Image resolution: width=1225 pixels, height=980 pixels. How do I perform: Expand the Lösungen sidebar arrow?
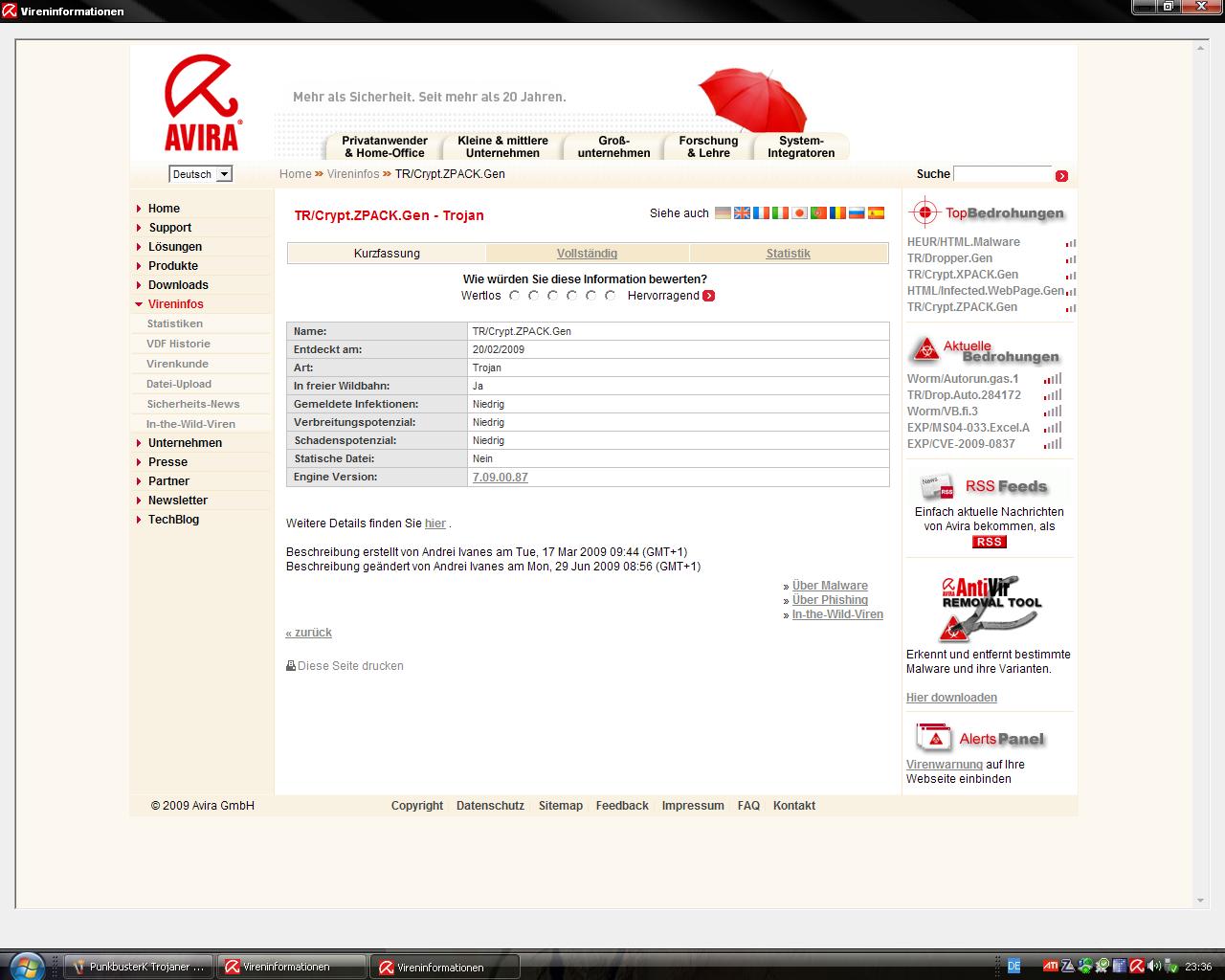[x=140, y=247]
